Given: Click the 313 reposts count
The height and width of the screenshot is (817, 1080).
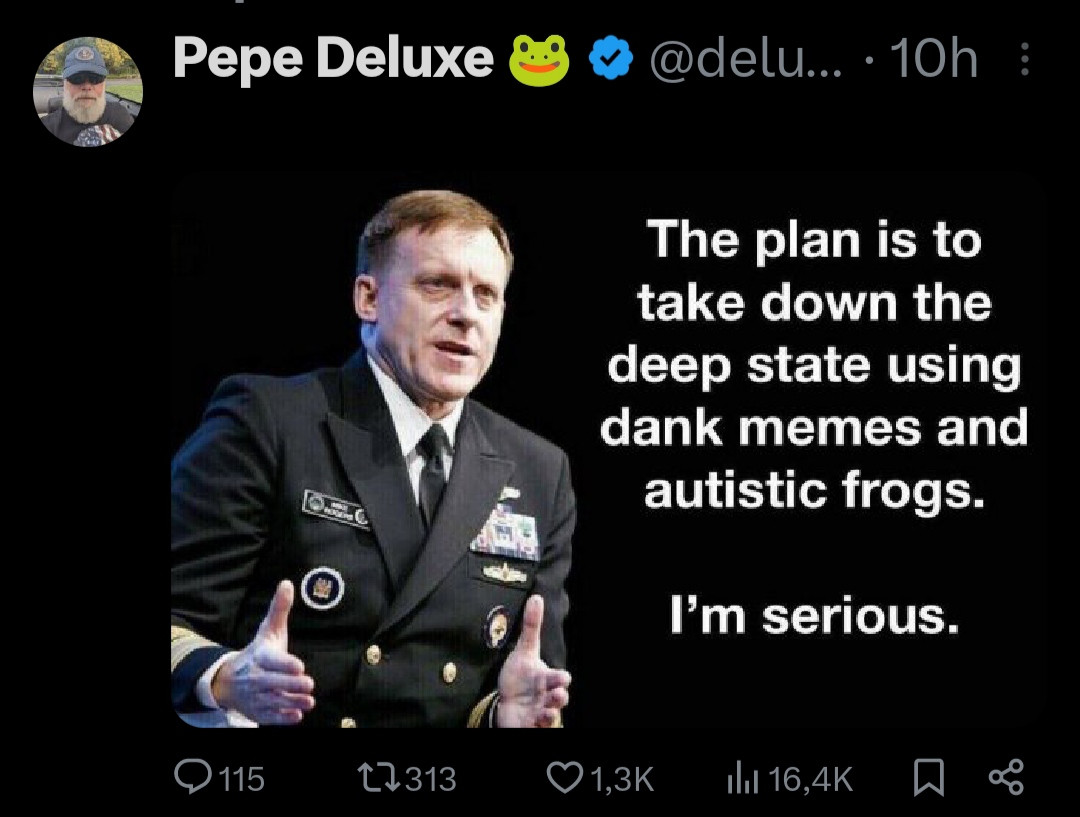Looking at the screenshot, I should [430, 778].
